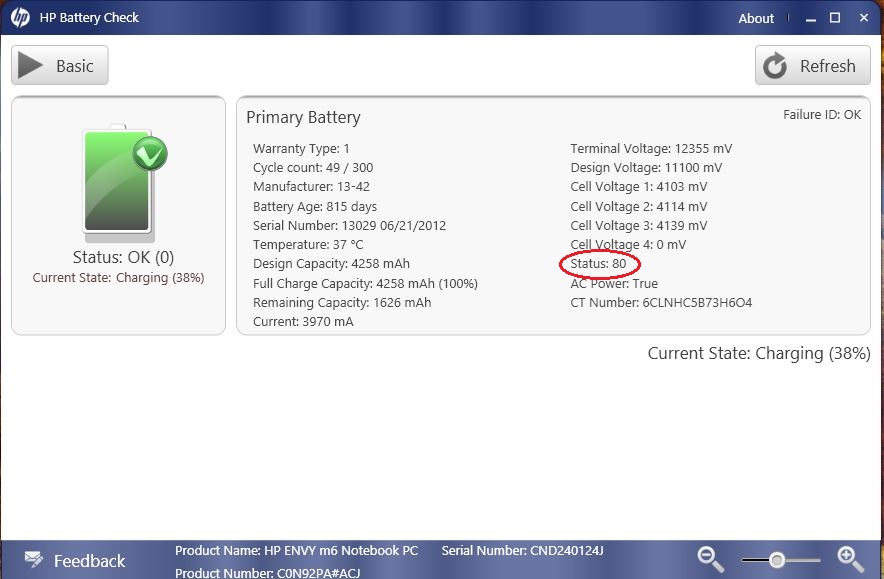Click 'Battery Age: 815 days'
This screenshot has width=884, height=579.
(x=315, y=206)
